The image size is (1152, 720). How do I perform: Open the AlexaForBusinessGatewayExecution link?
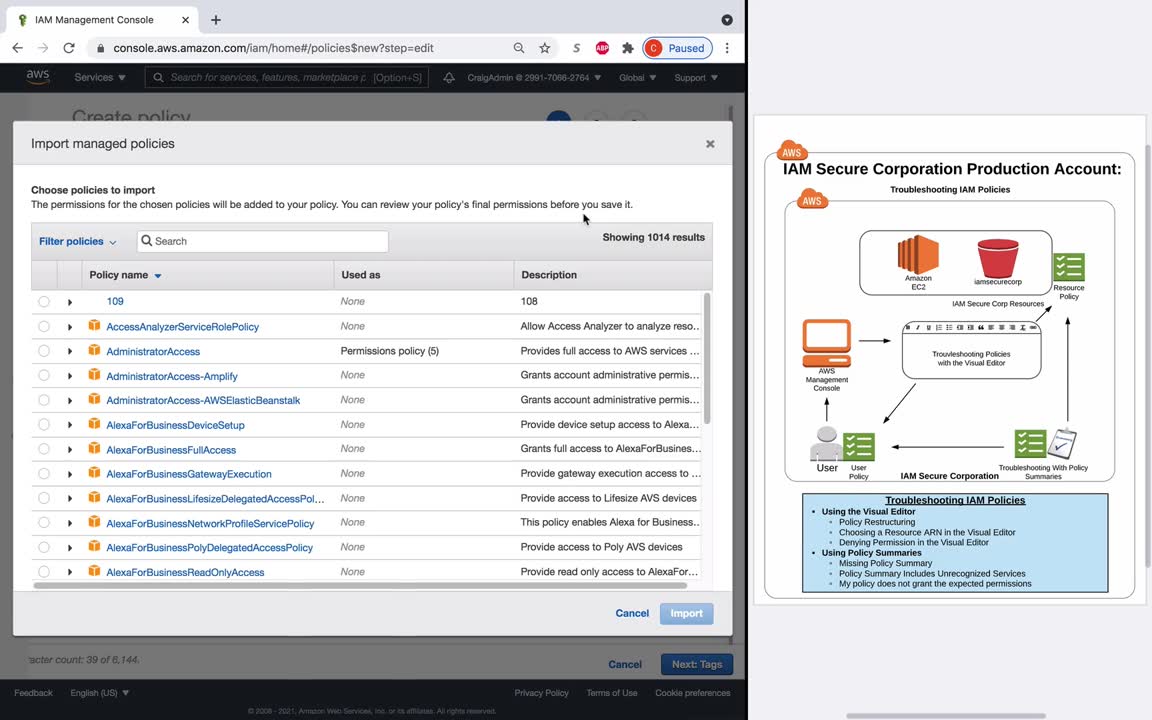point(189,474)
